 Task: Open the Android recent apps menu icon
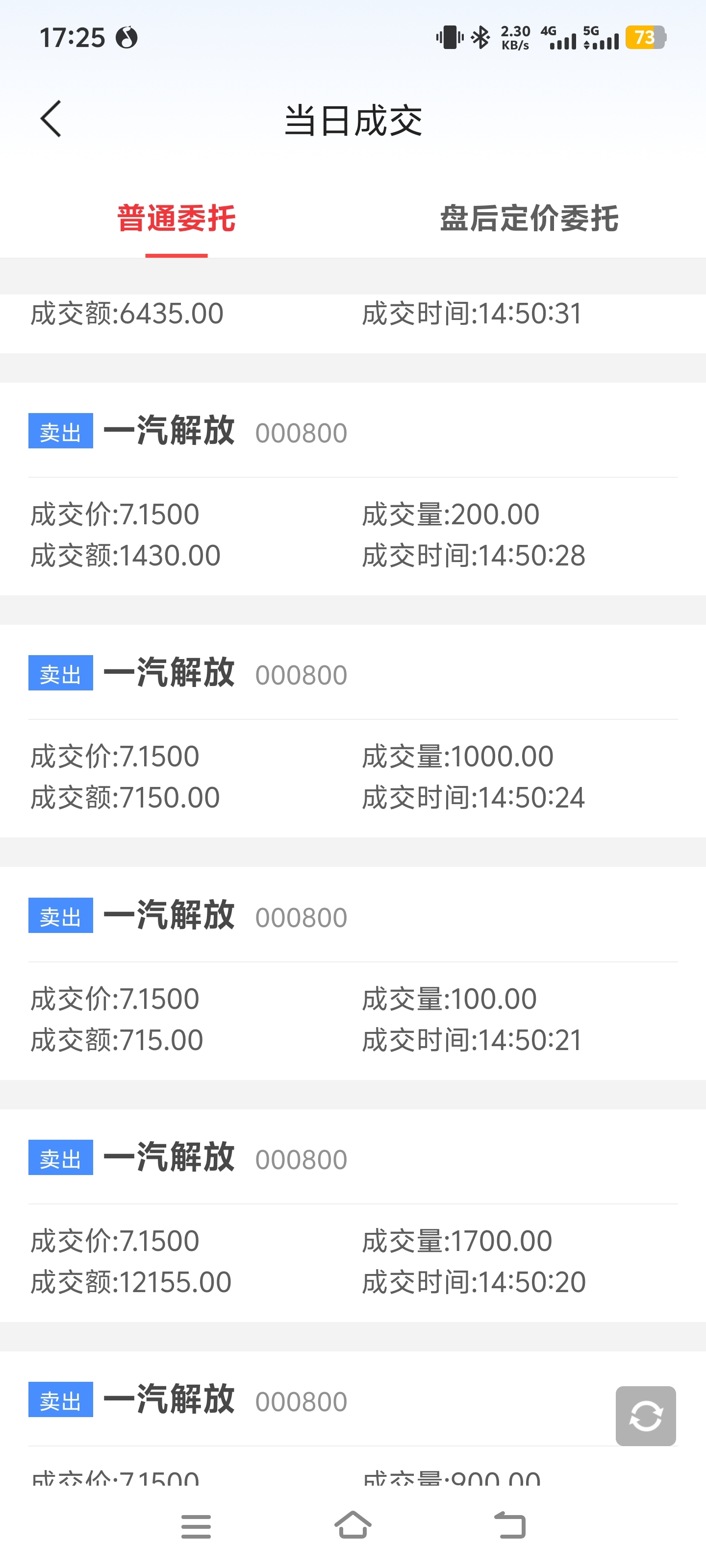pyautogui.click(x=196, y=1526)
